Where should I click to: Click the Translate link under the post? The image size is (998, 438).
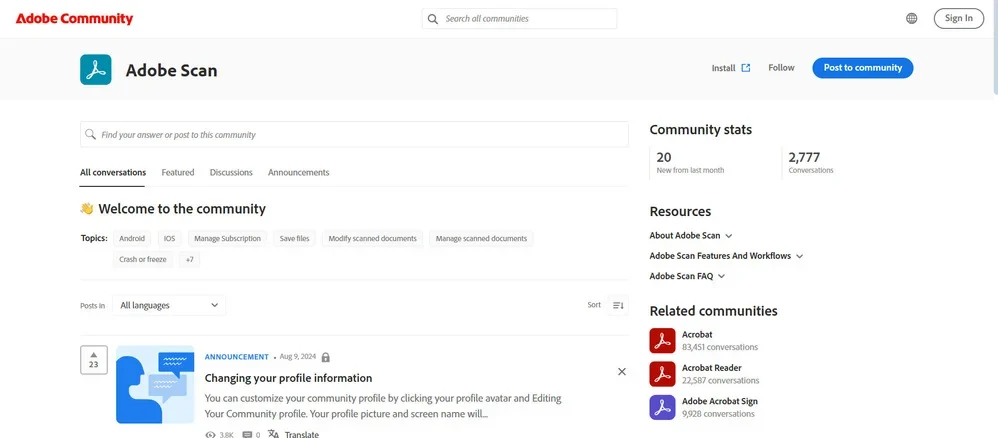tap(302, 435)
